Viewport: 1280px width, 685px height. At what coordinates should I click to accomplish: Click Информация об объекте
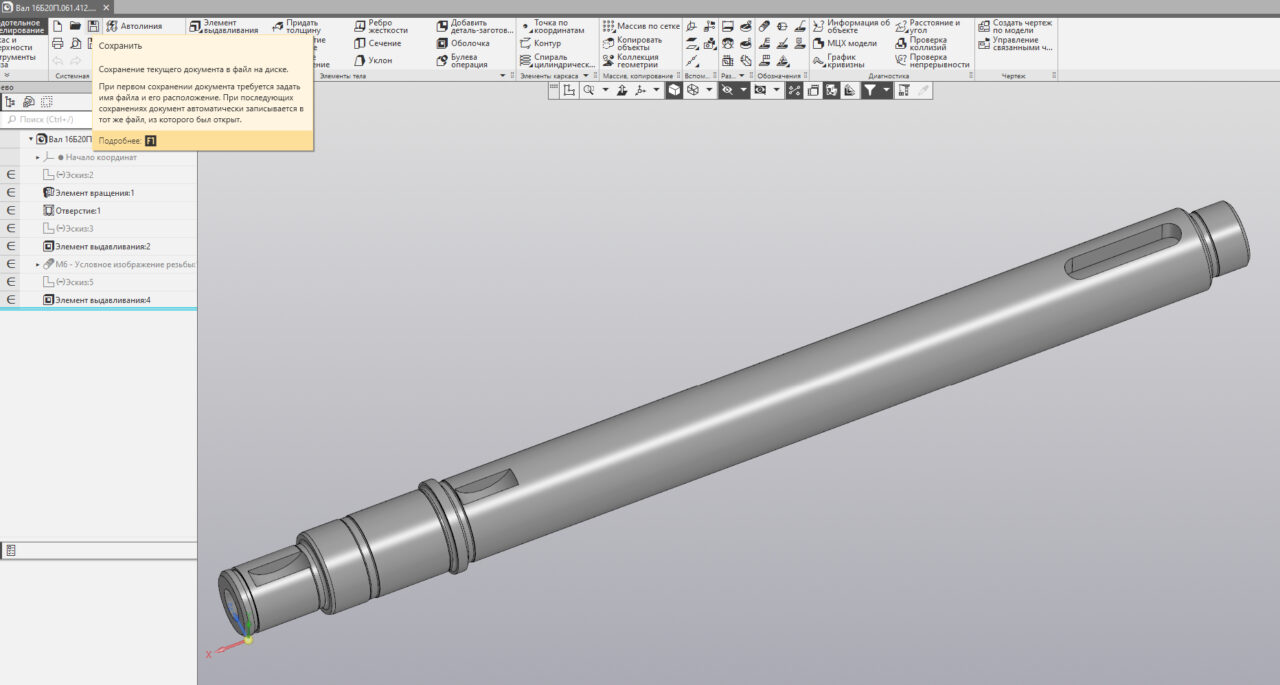851,26
